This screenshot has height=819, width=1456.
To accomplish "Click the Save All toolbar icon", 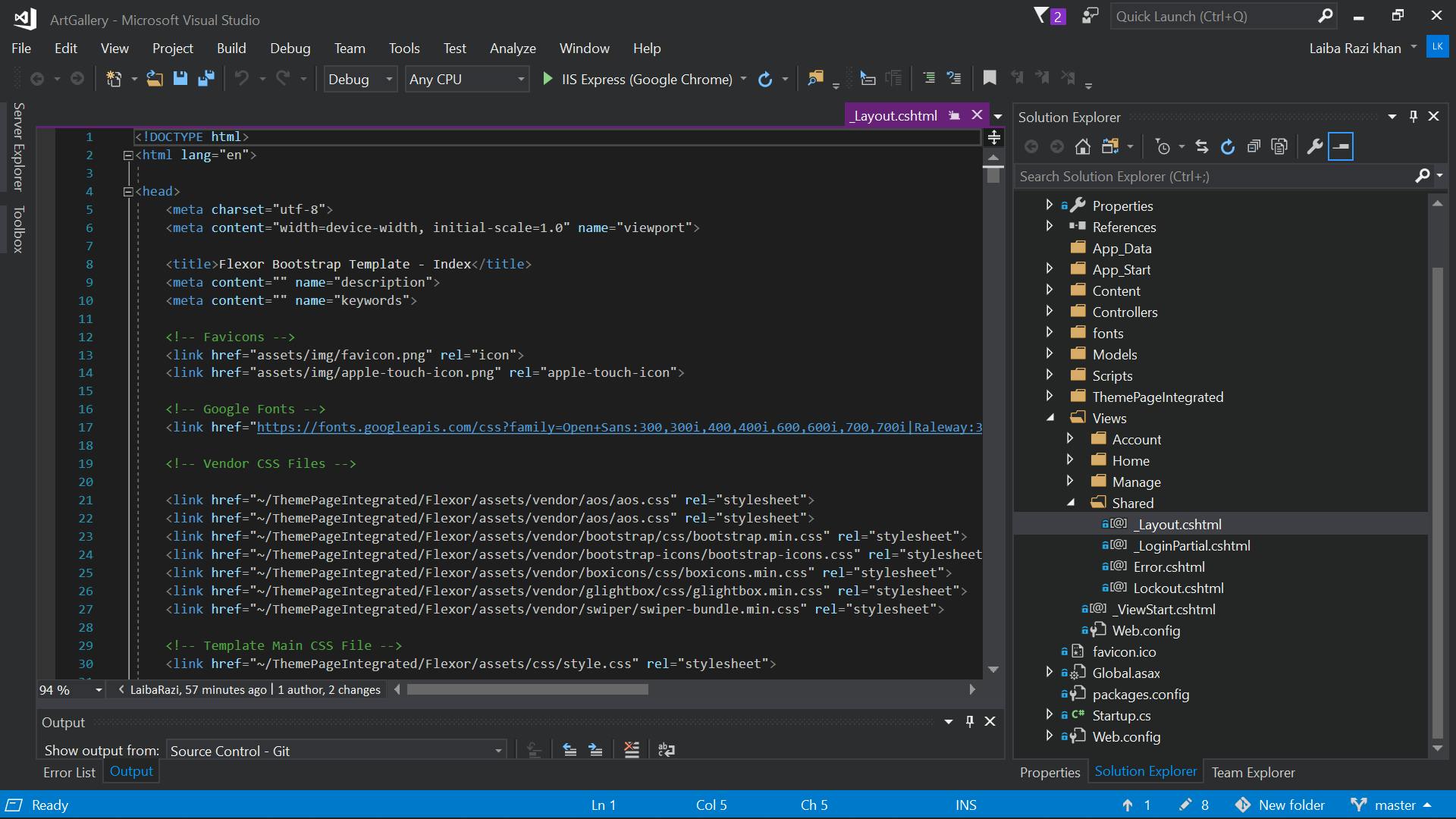I will [206, 79].
